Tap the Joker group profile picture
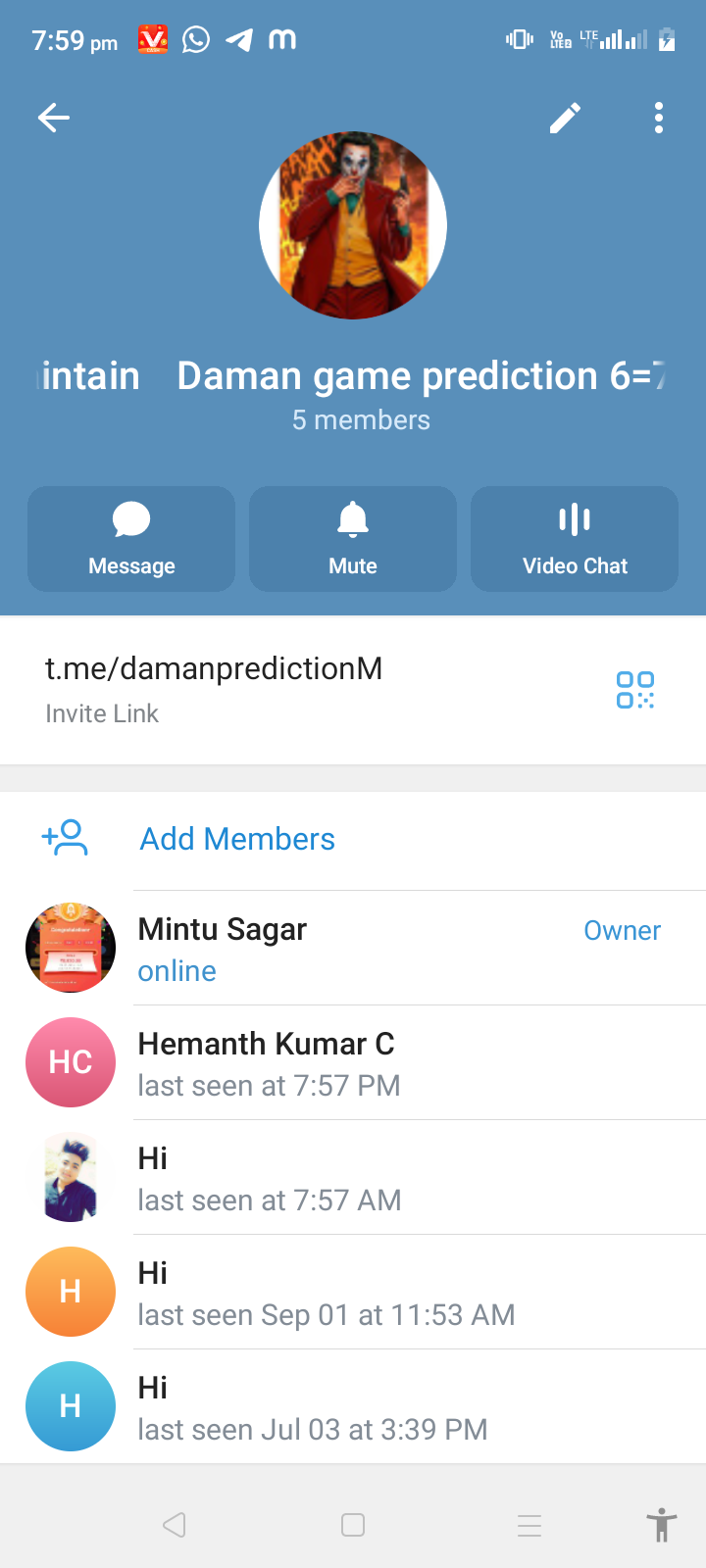This screenshot has height=1568, width=706. pyautogui.click(x=353, y=225)
